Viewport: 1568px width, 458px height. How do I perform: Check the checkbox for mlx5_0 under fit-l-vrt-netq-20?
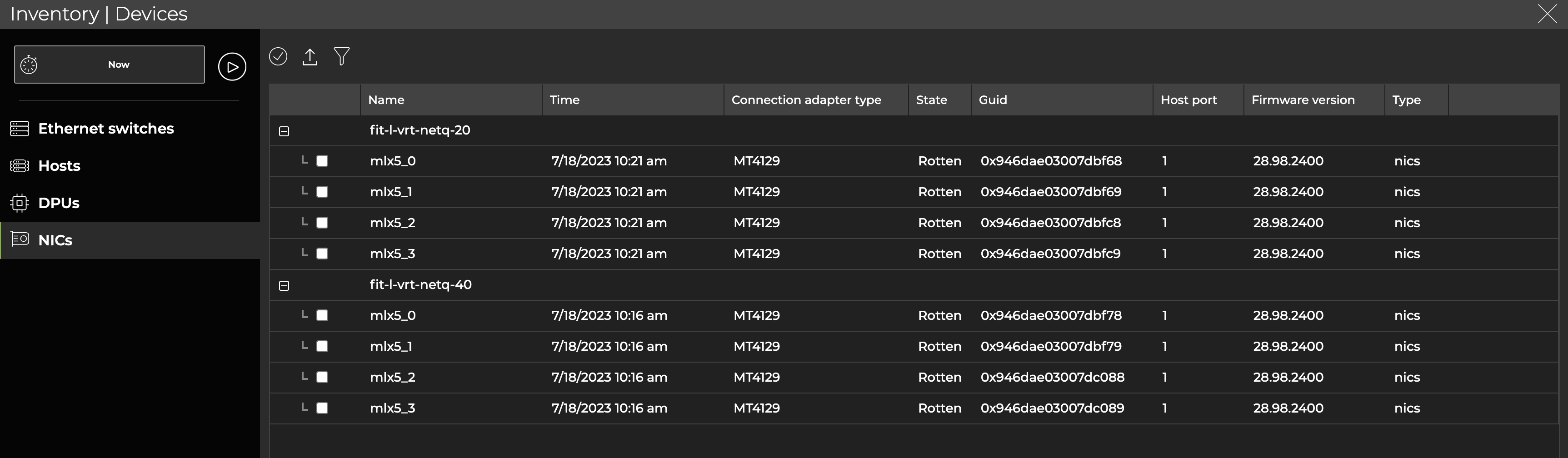click(323, 160)
